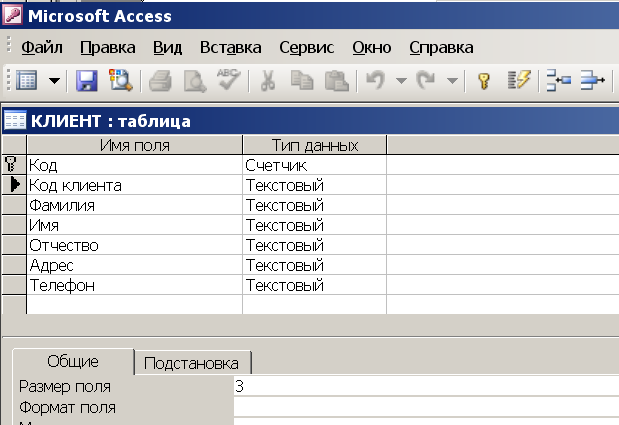Click the Insert Rows icon
The image size is (619, 425).
tap(558, 80)
